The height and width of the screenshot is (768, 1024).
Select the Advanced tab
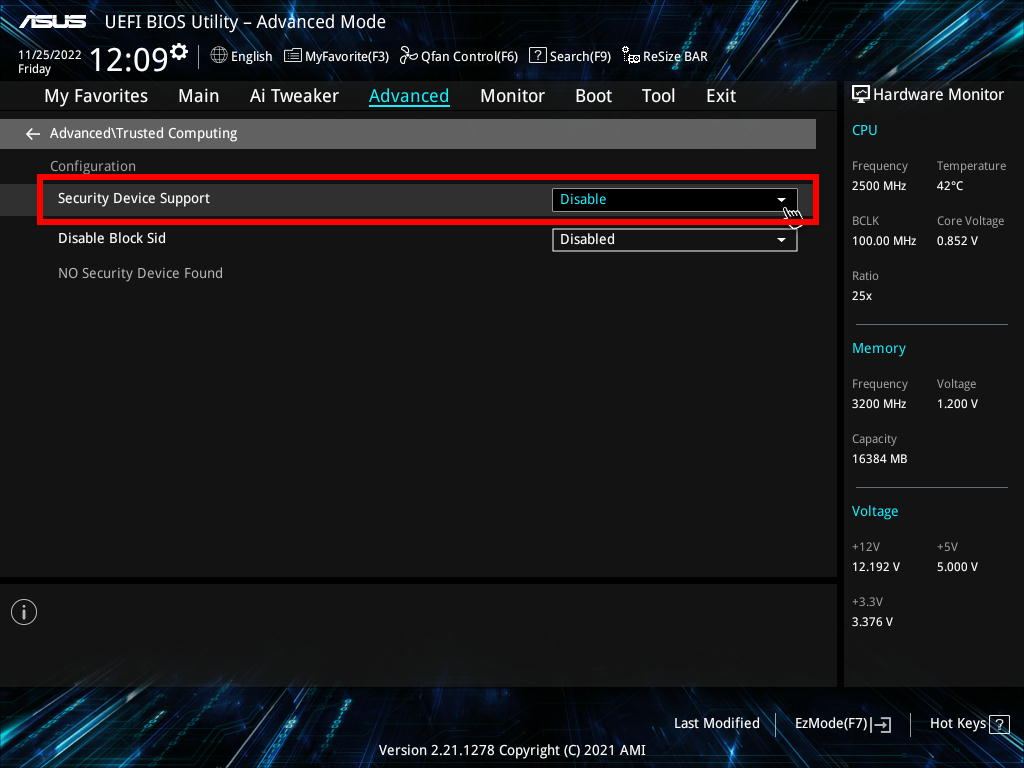pos(409,96)
